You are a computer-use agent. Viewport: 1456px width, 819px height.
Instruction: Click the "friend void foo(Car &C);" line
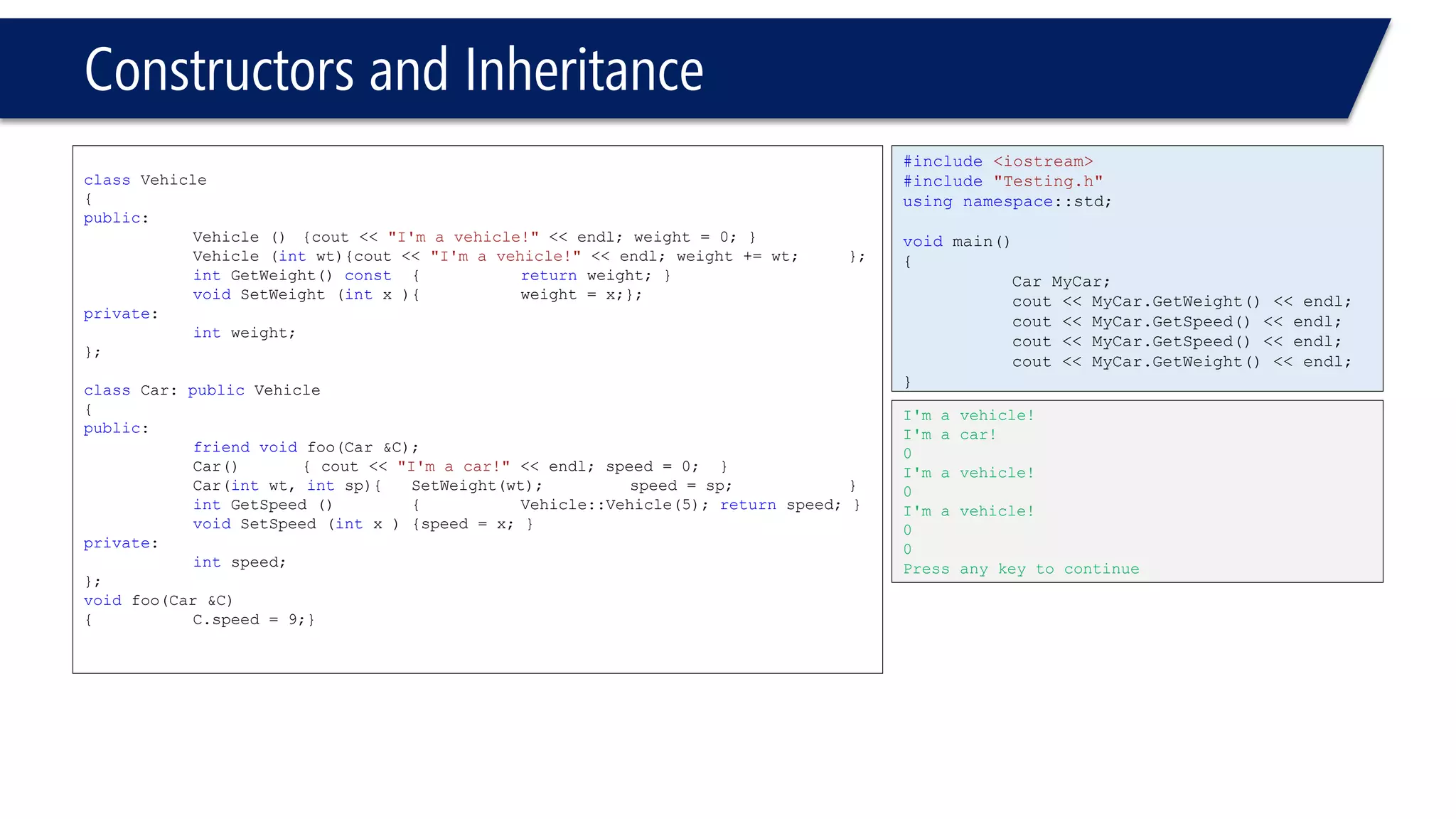[x=306, y=448]
